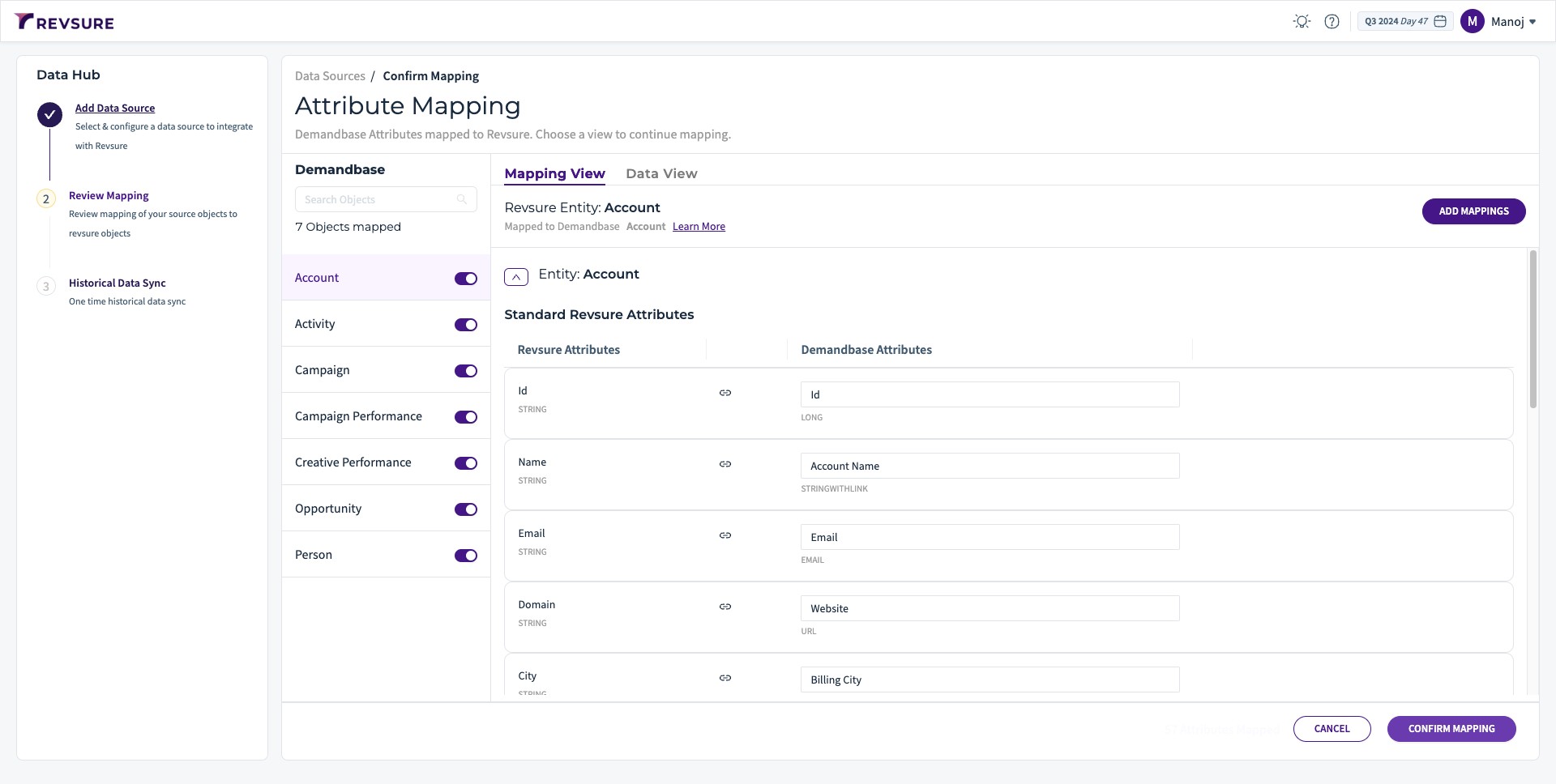The image size is (1556, 784).
Task: Click the mapping list vertical scrollbar
Action: tap(1532, 329)
